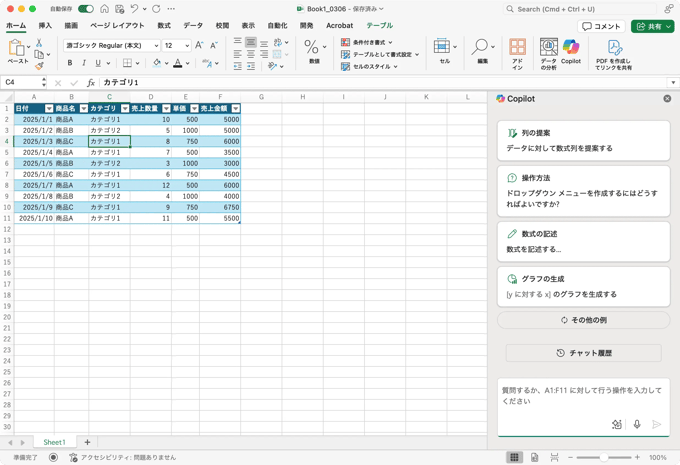Viewport: 680px width, 465px height.
Task: Click the コメント button
Action: tap(601, 26)
